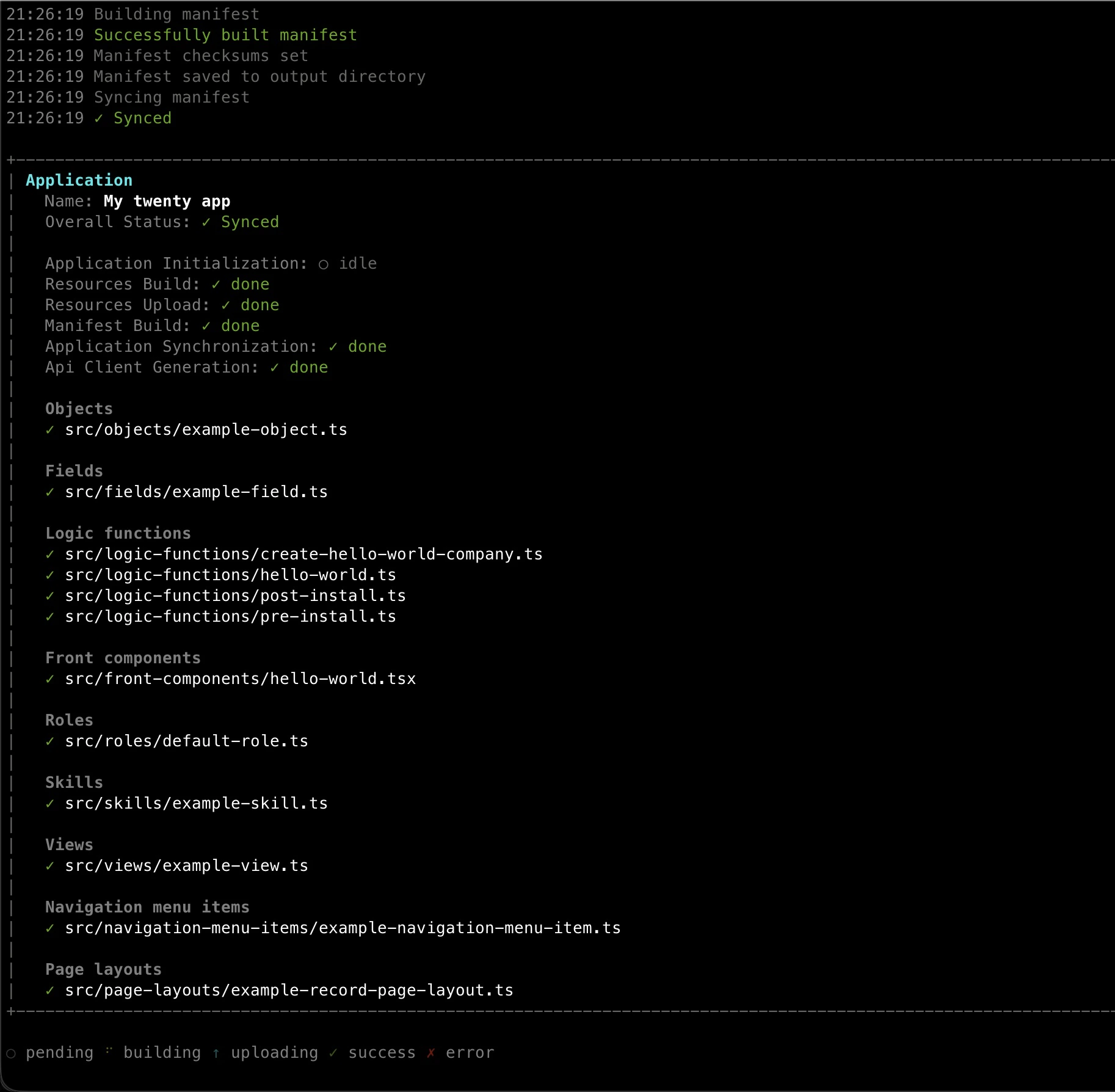Select the Application header
The image size is (1115, 1092).
pos(79,180)
